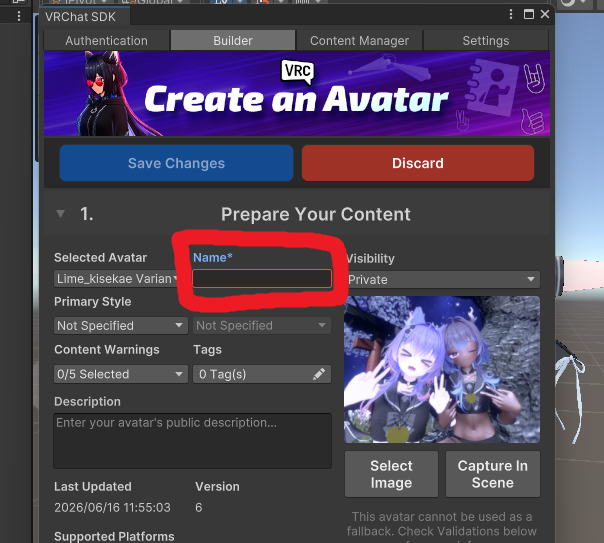The width and height of the screenshot is (604, 543).
Task: Click the avatar Name input field
Action: 262,278
